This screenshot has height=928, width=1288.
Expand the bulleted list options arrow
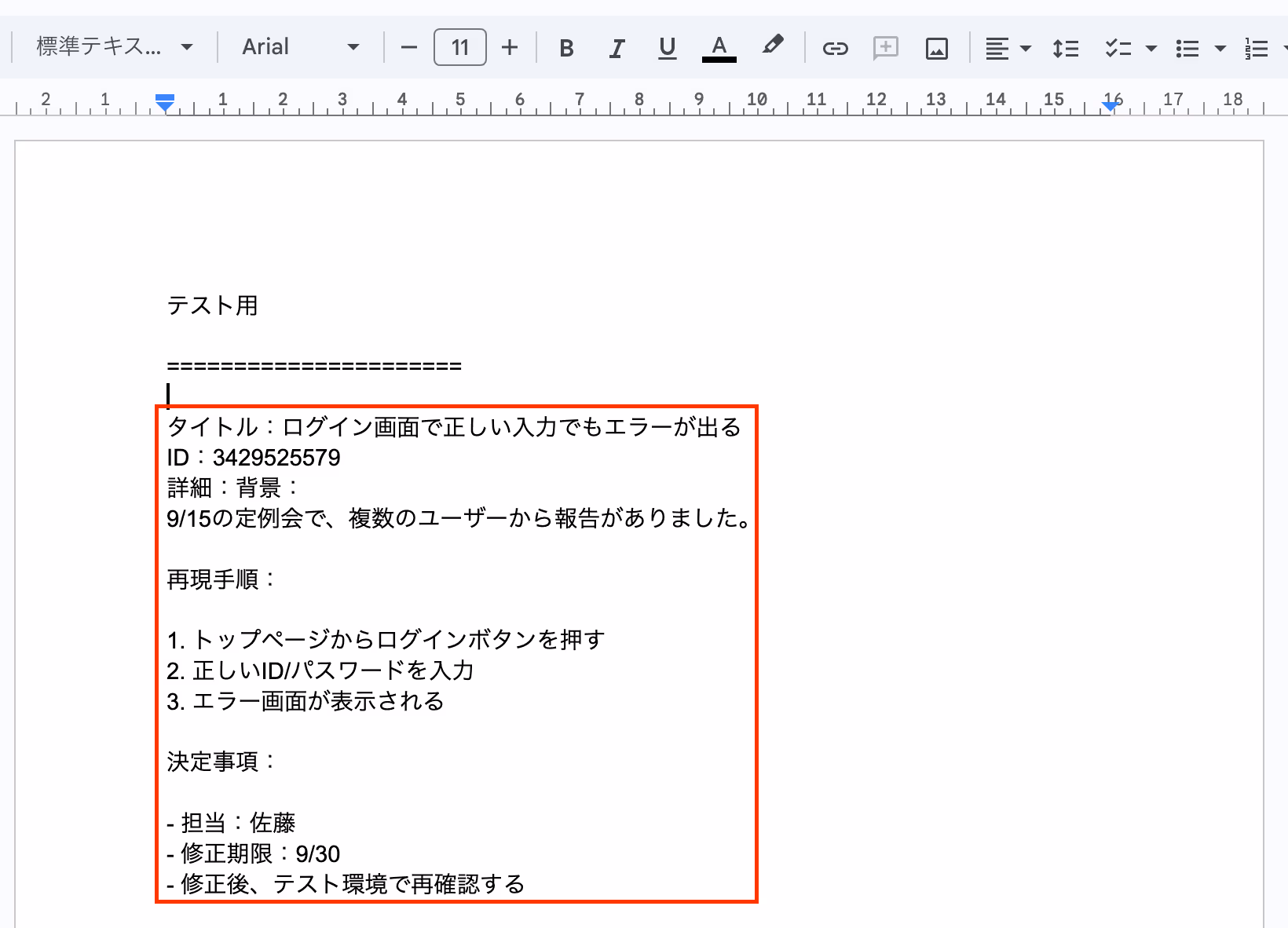pyautogui.click(x=1220, y=48)
